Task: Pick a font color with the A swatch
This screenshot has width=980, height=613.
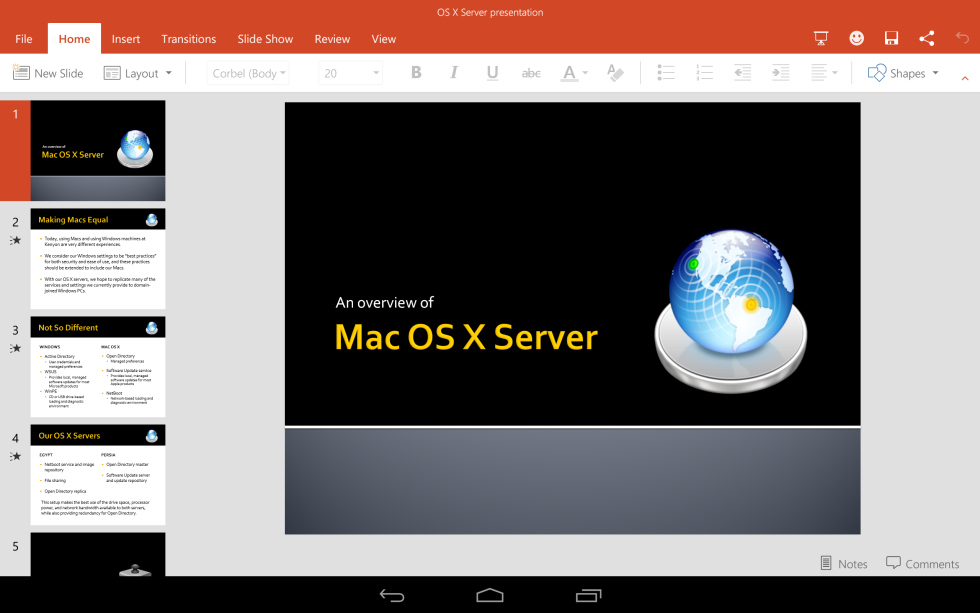Action: click(x=568, y=72)
